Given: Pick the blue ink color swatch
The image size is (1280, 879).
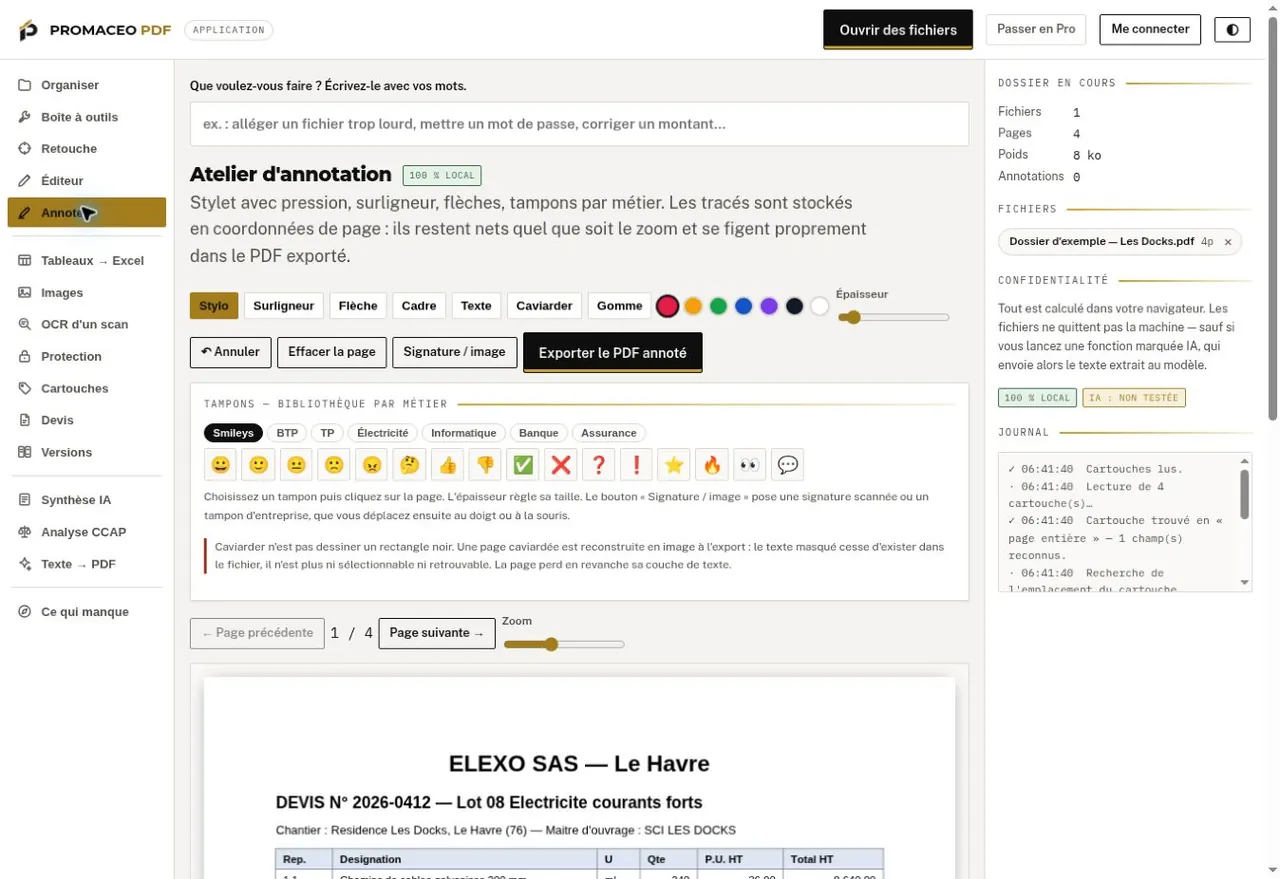Looking at the screenshot, I should pyautogui.click(x=743, y=306).
